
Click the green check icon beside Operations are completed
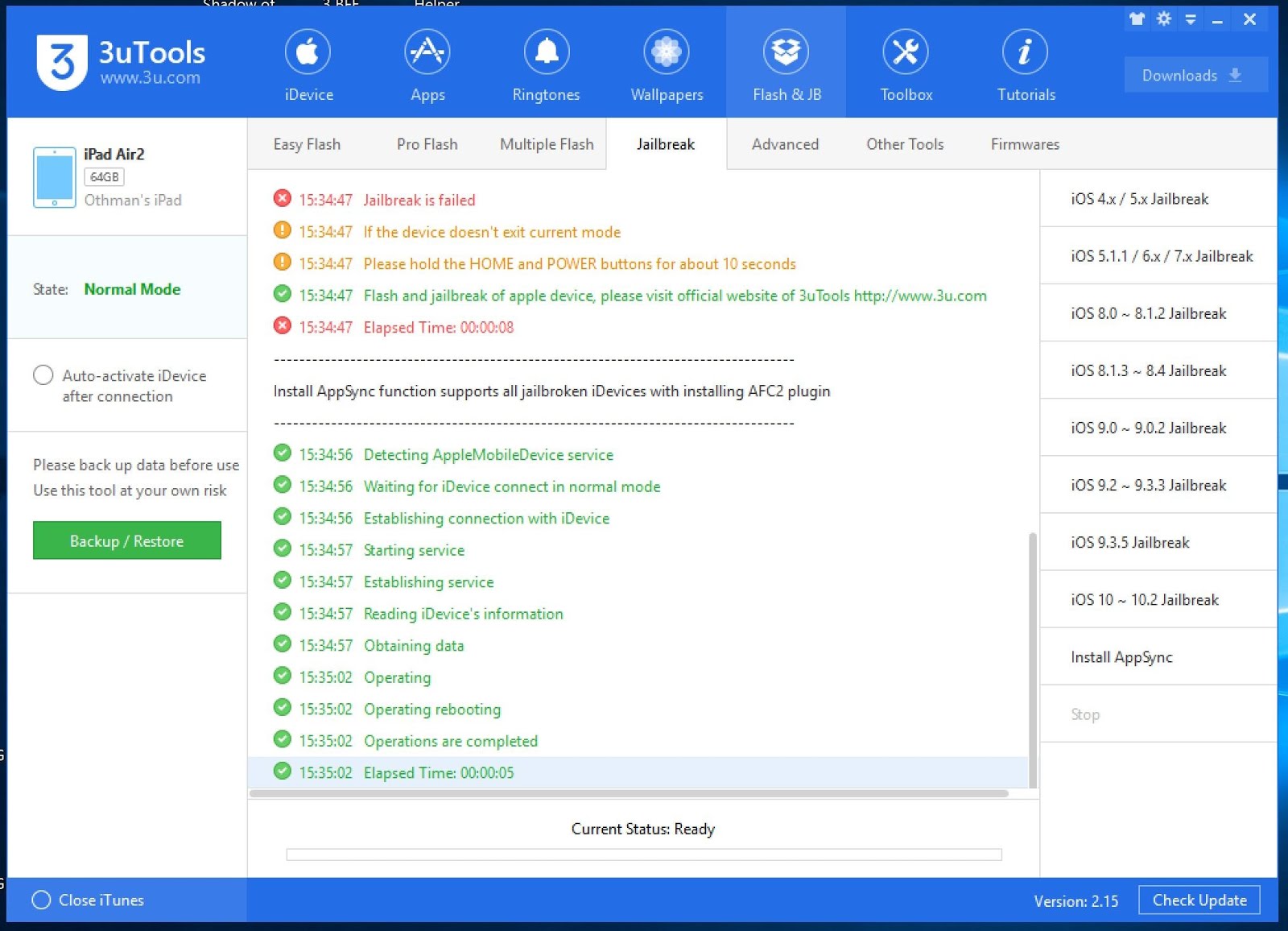282,739
